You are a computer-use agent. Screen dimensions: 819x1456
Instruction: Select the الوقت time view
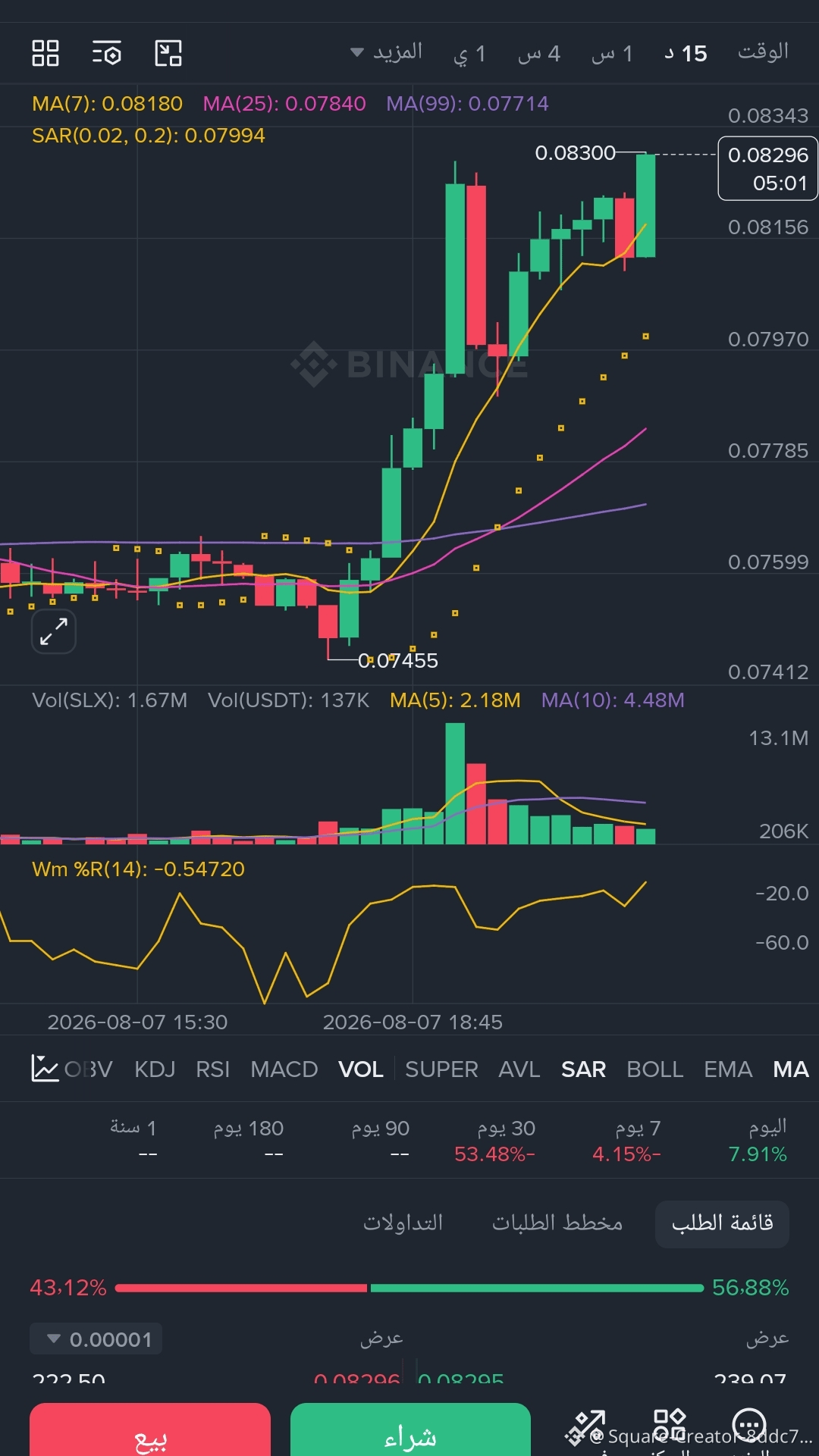click(x=763, y=52)
